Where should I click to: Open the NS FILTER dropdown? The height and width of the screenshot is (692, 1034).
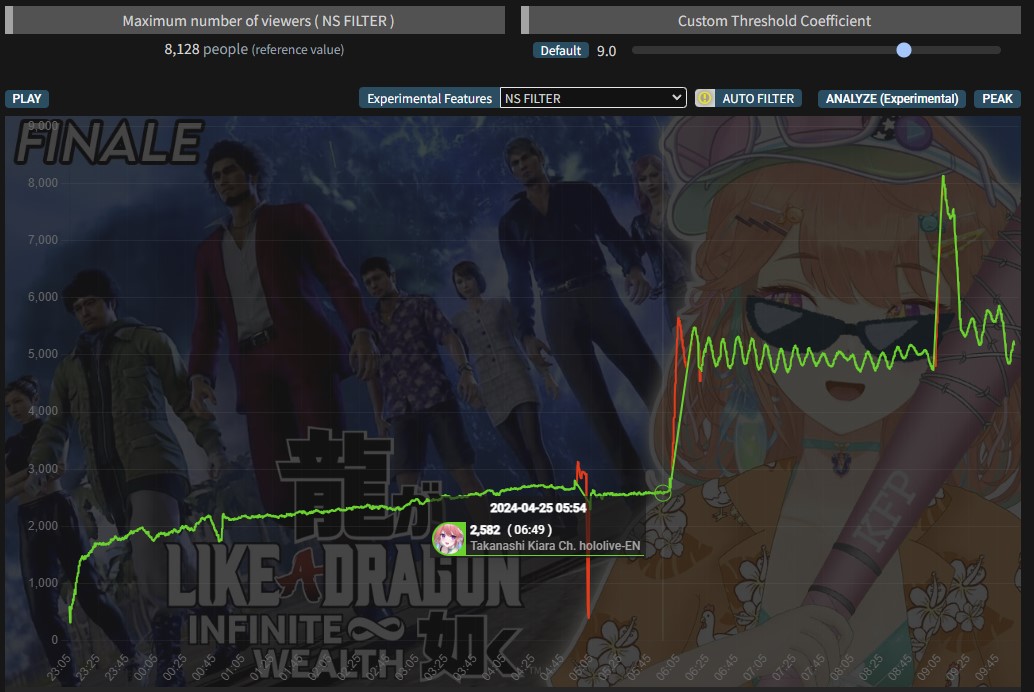point(593,98)
